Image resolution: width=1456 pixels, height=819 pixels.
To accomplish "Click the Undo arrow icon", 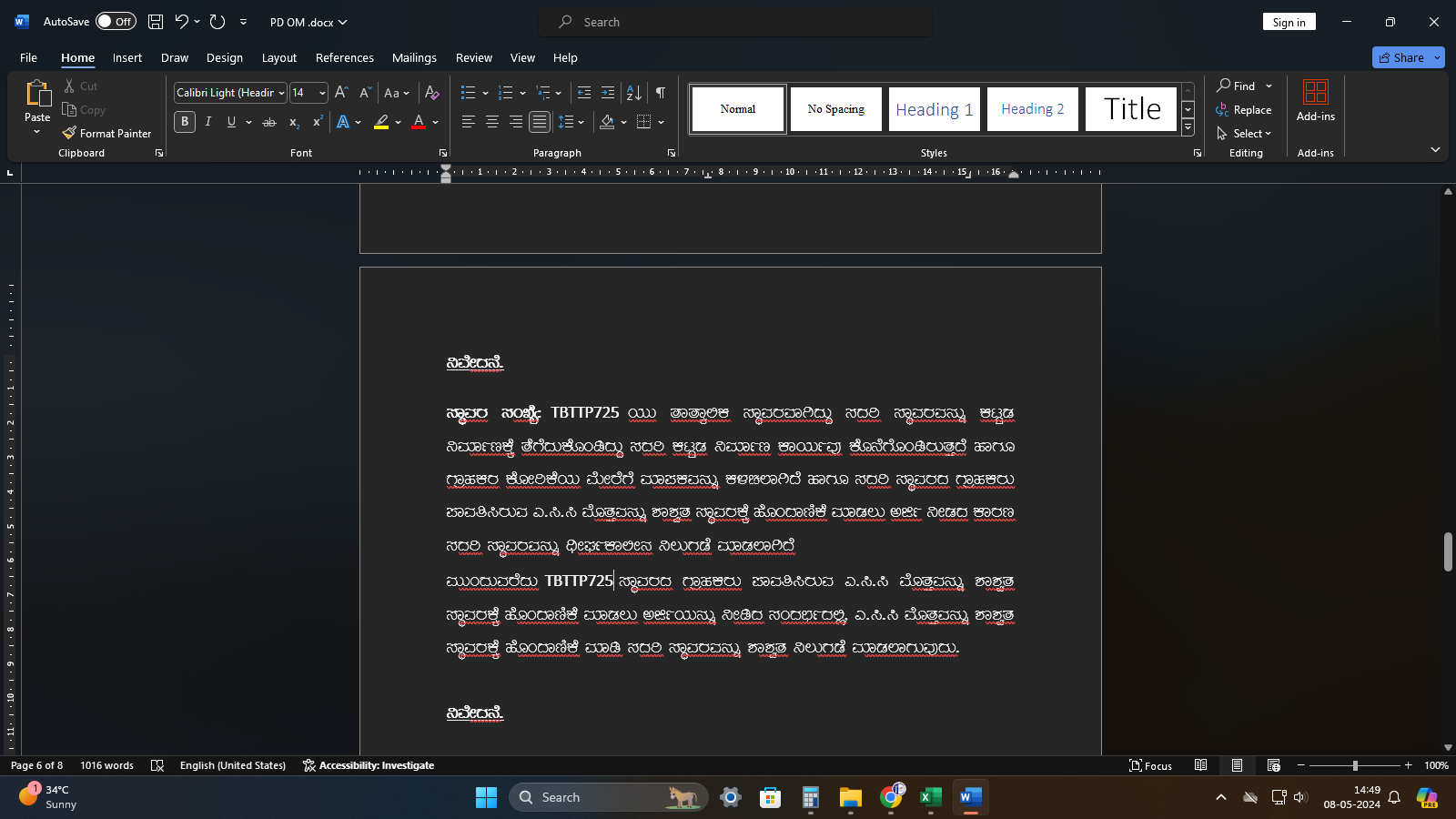I will pyautogui.click(x=181, y=22).
